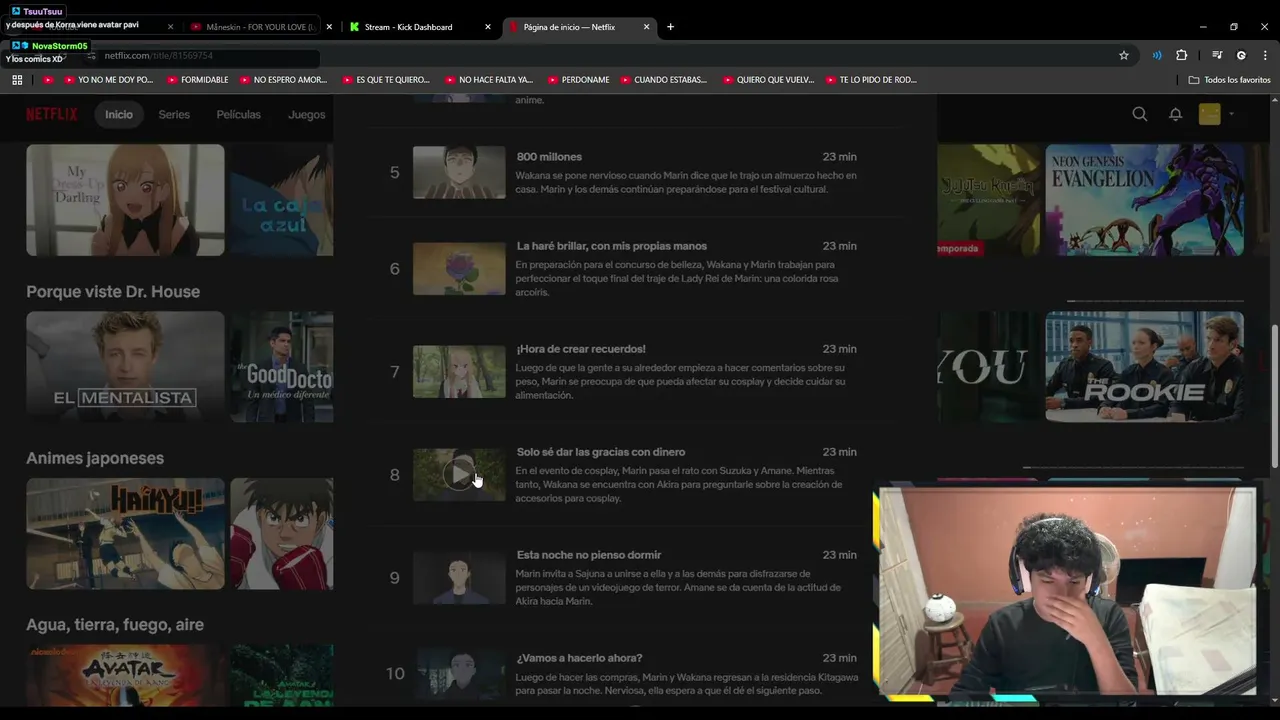
Task: Play episode 8 using play button overlay
Action: point(459,475)
